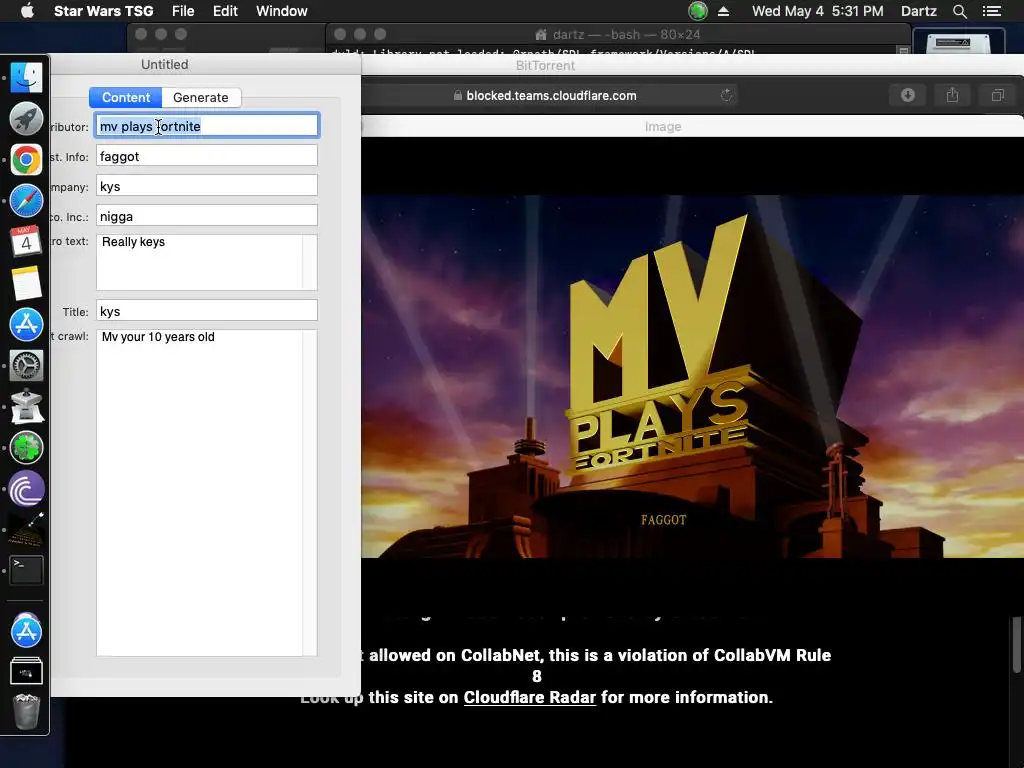Click the crawl text area 'Mv your 10 years old'
The image size is (1024, 768).
pyautogui.click(x=207, y=492)
